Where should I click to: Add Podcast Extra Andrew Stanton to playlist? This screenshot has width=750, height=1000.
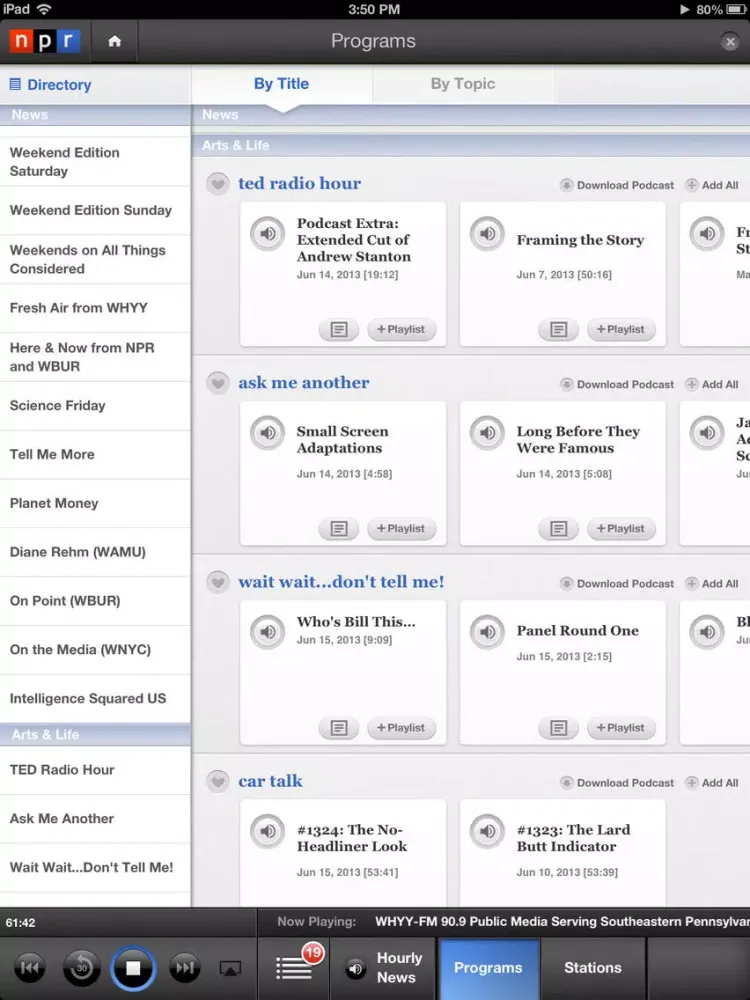pos(401,330)
